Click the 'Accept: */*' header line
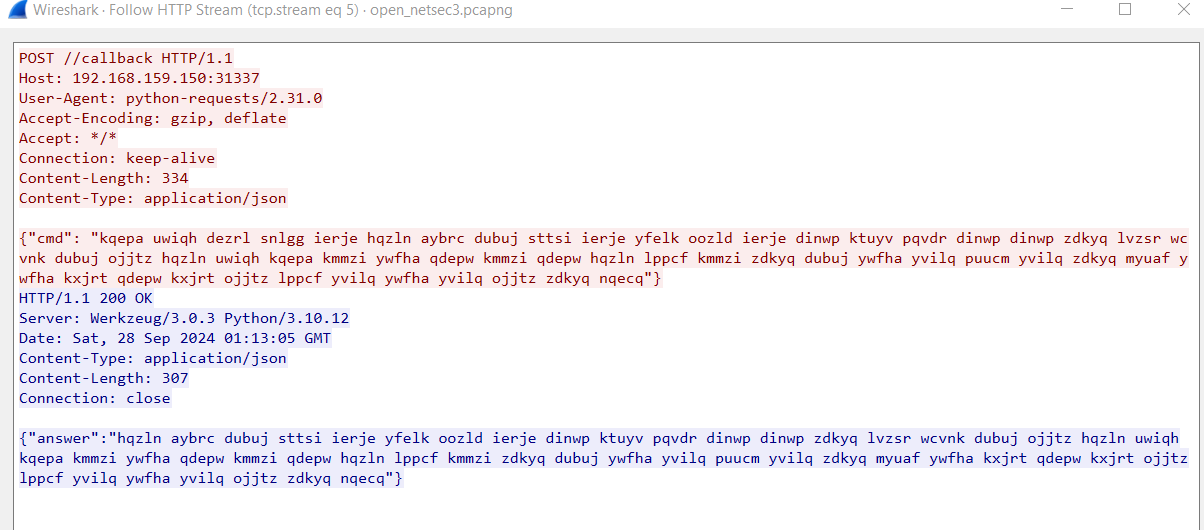This screenshot has height=530, width=1204. click(x=68, y=138)
